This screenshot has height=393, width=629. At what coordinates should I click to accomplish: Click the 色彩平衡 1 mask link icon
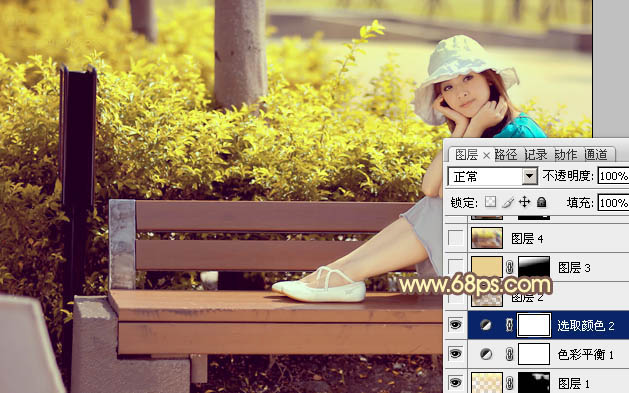(x=509, y=354)
